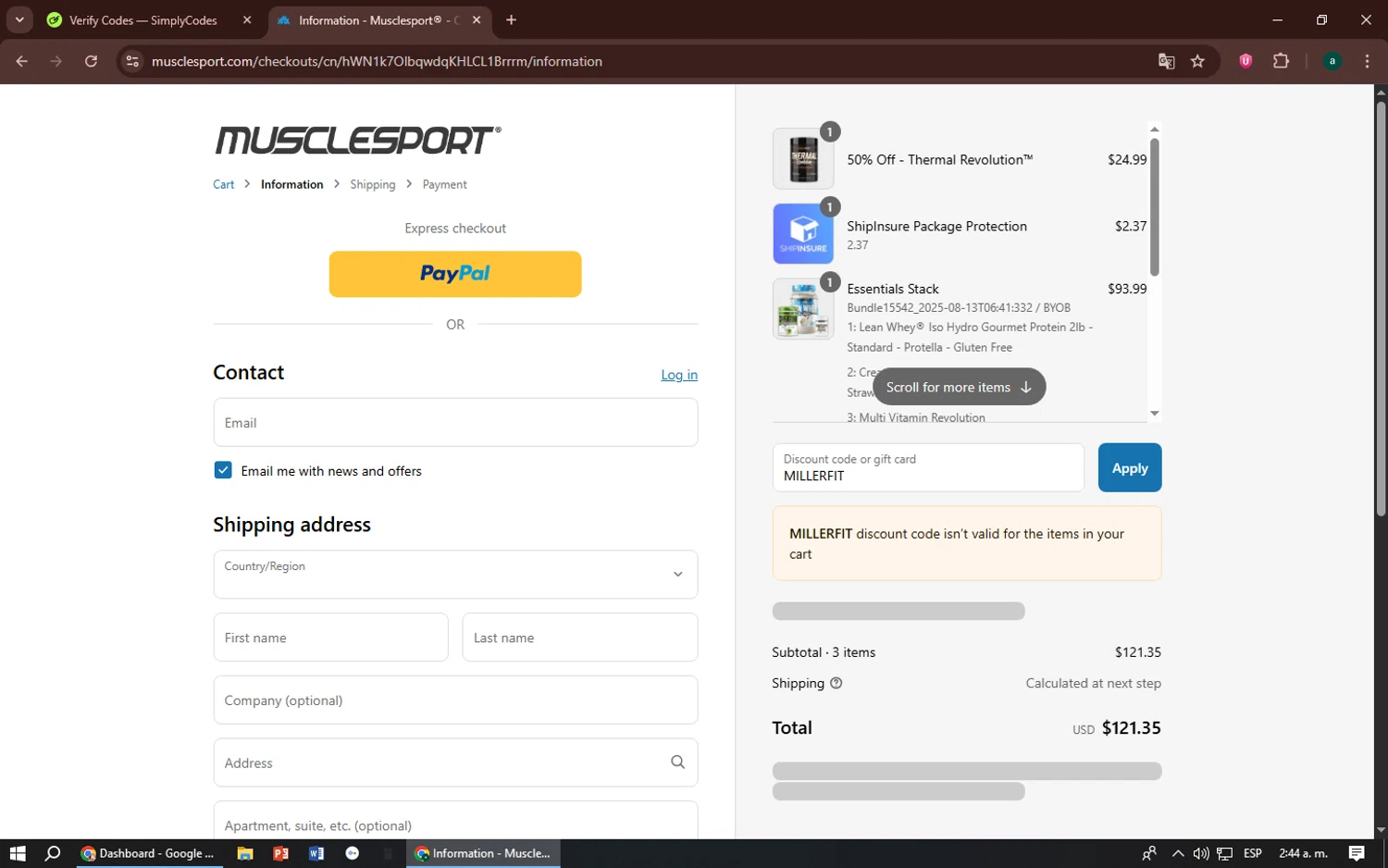1388x868 pixels.
Task: Click page vertical scrollbar thumb
Action: click(x=1381, y=308)
